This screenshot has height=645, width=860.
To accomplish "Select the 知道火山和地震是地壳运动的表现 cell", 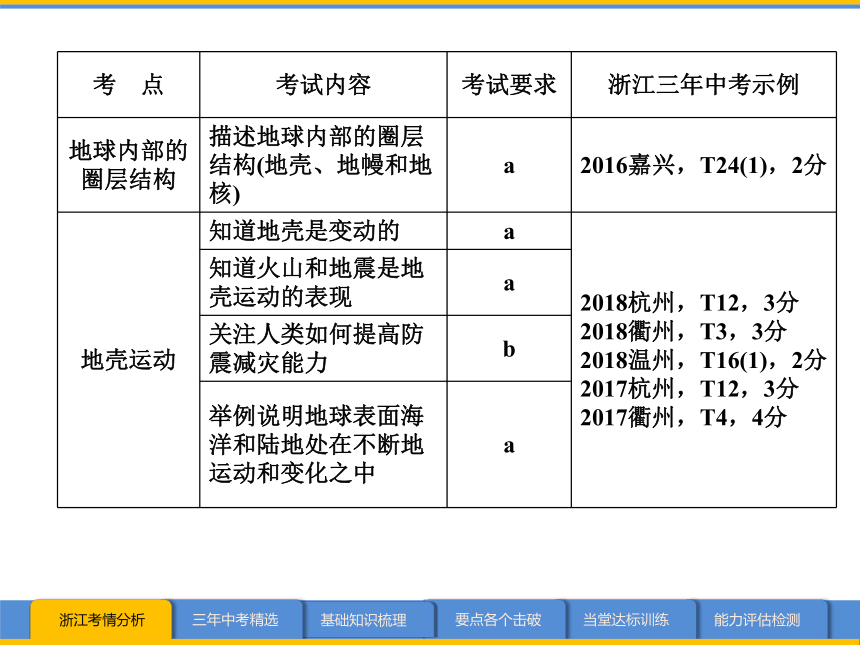I will [323, 282].
